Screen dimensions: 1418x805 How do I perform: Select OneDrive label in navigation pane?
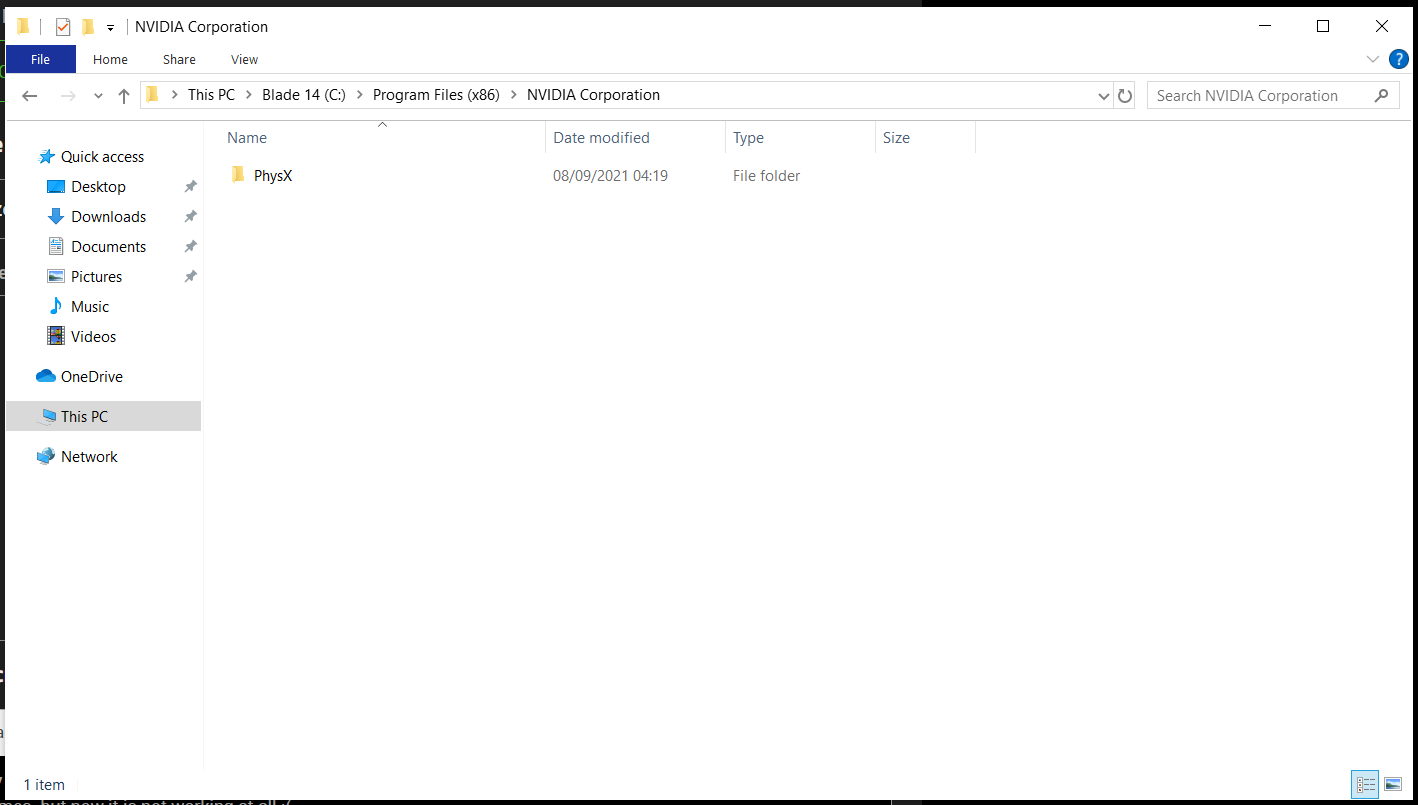pos(91,377)
